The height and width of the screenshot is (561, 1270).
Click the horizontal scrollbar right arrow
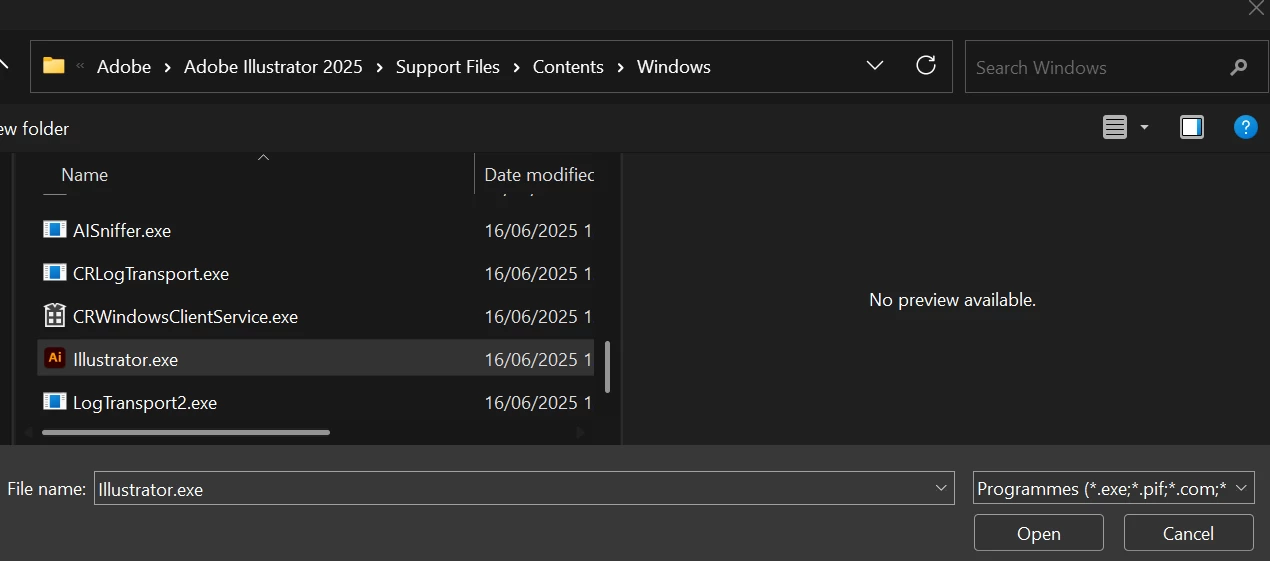tap(581, 432)
